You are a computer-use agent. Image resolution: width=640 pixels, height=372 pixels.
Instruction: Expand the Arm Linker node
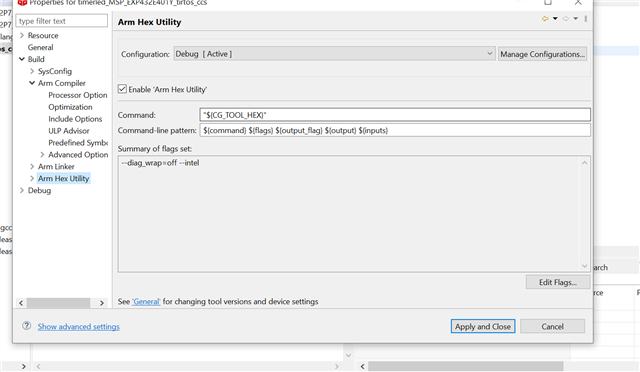pos(32,166)
